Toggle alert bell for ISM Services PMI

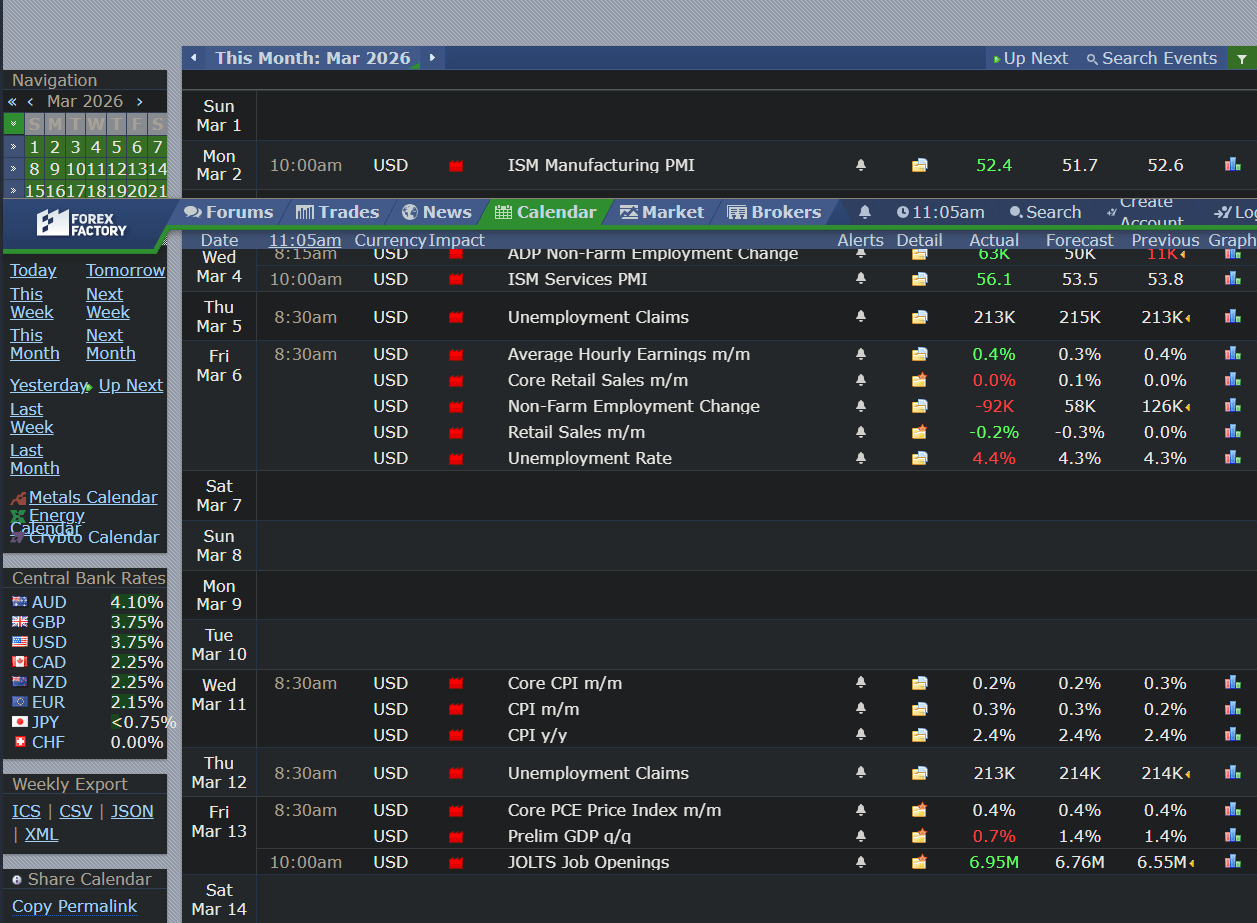tap(861, 279)
